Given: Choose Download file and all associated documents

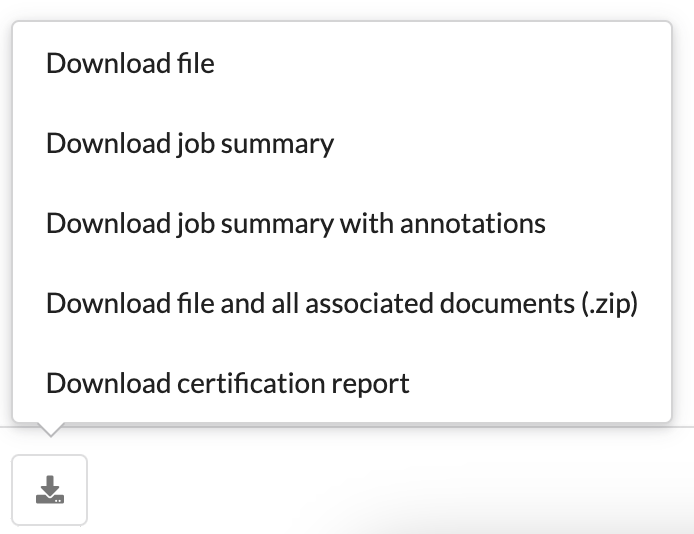Looking at the screenshot, I should pyautogui.click(x=342, y=303).
